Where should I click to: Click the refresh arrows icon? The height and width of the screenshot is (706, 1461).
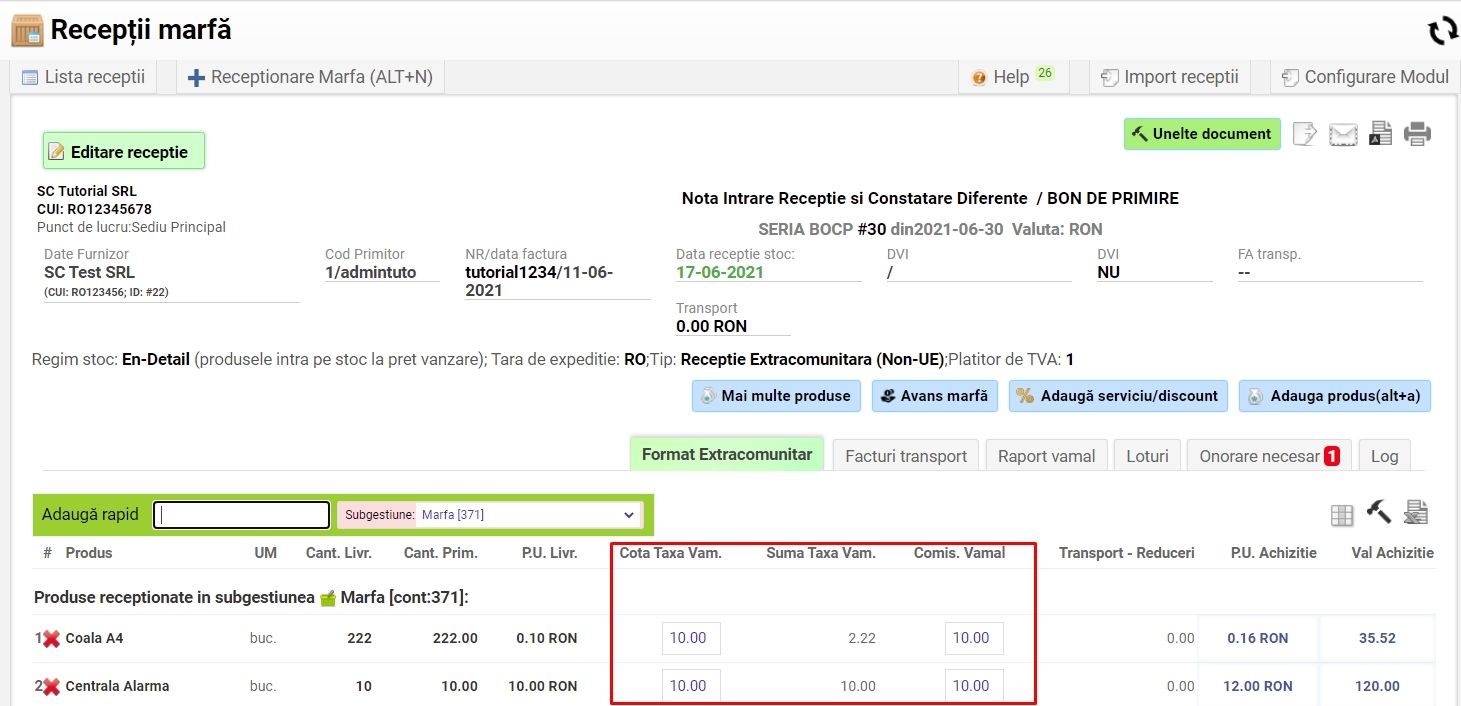tap(1442, 31)
